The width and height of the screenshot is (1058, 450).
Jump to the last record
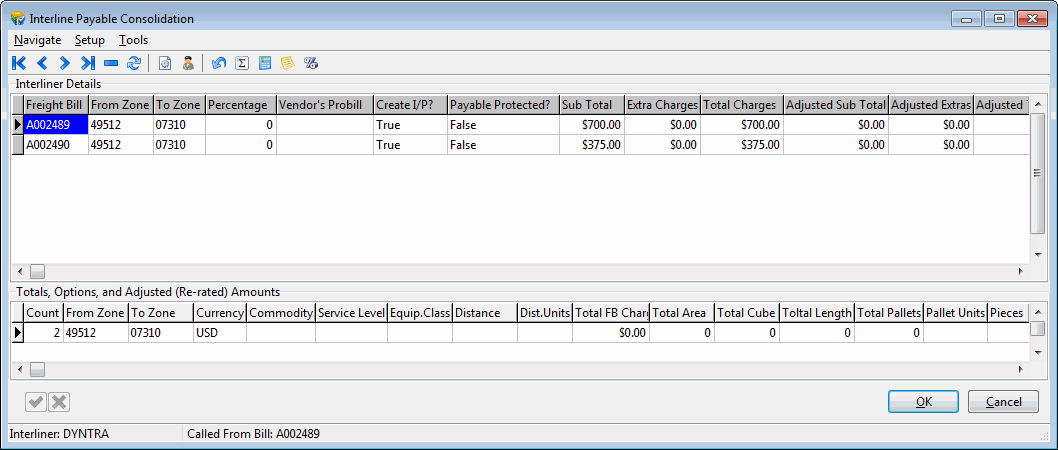tap(88, 63)
